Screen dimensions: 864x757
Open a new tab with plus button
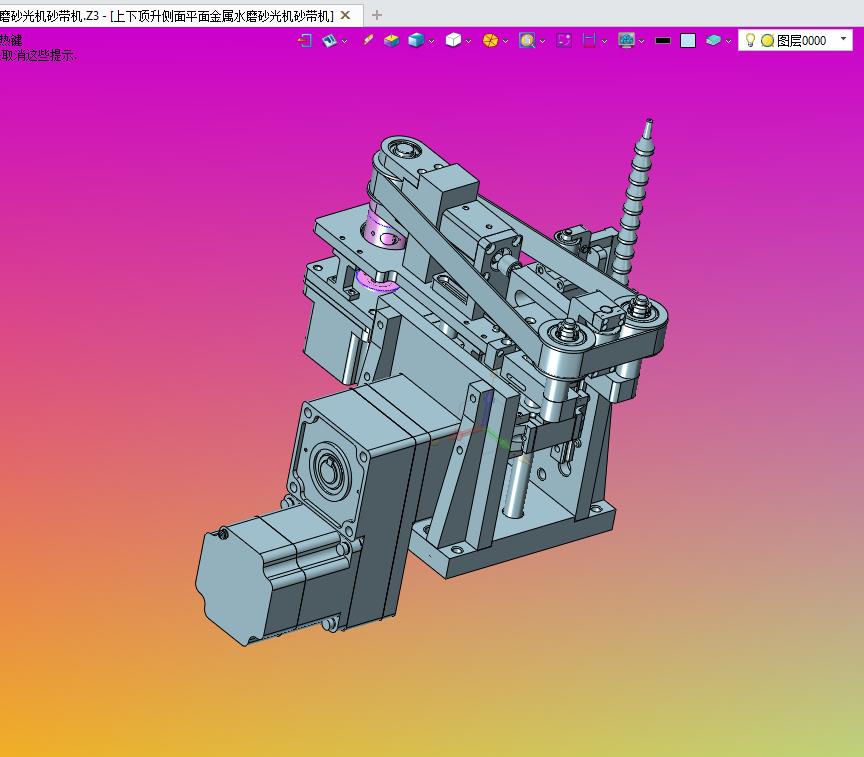[377, 15]
